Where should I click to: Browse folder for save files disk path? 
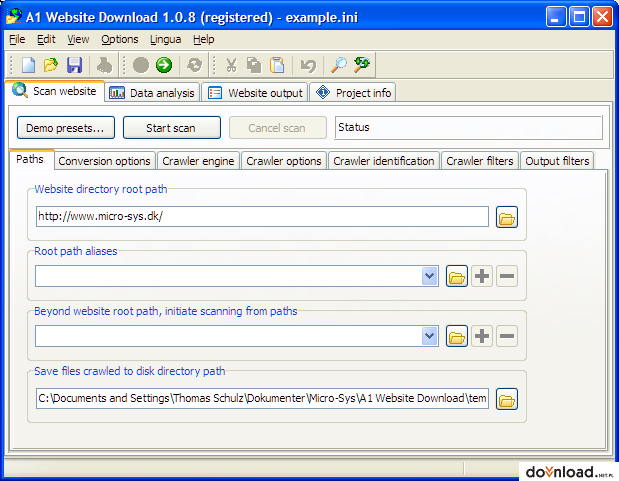507,399
